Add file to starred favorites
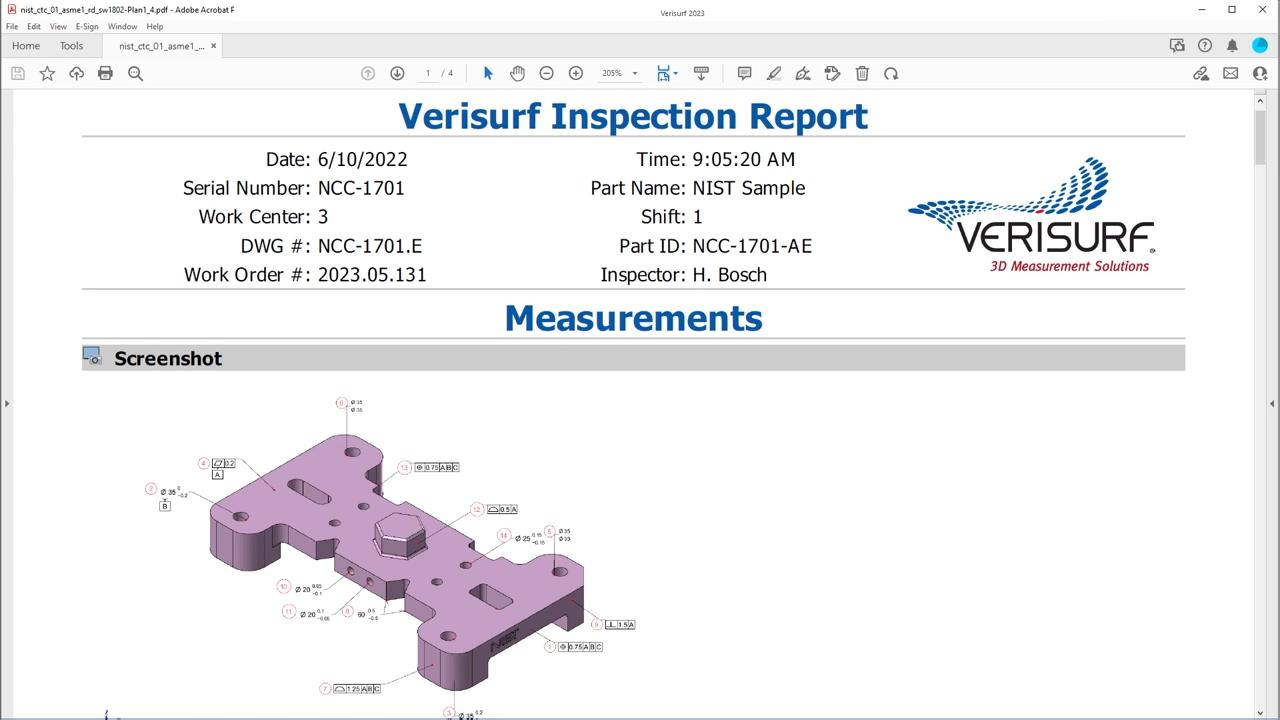Screen dimensions: 1280x720 tap(47, 73)
